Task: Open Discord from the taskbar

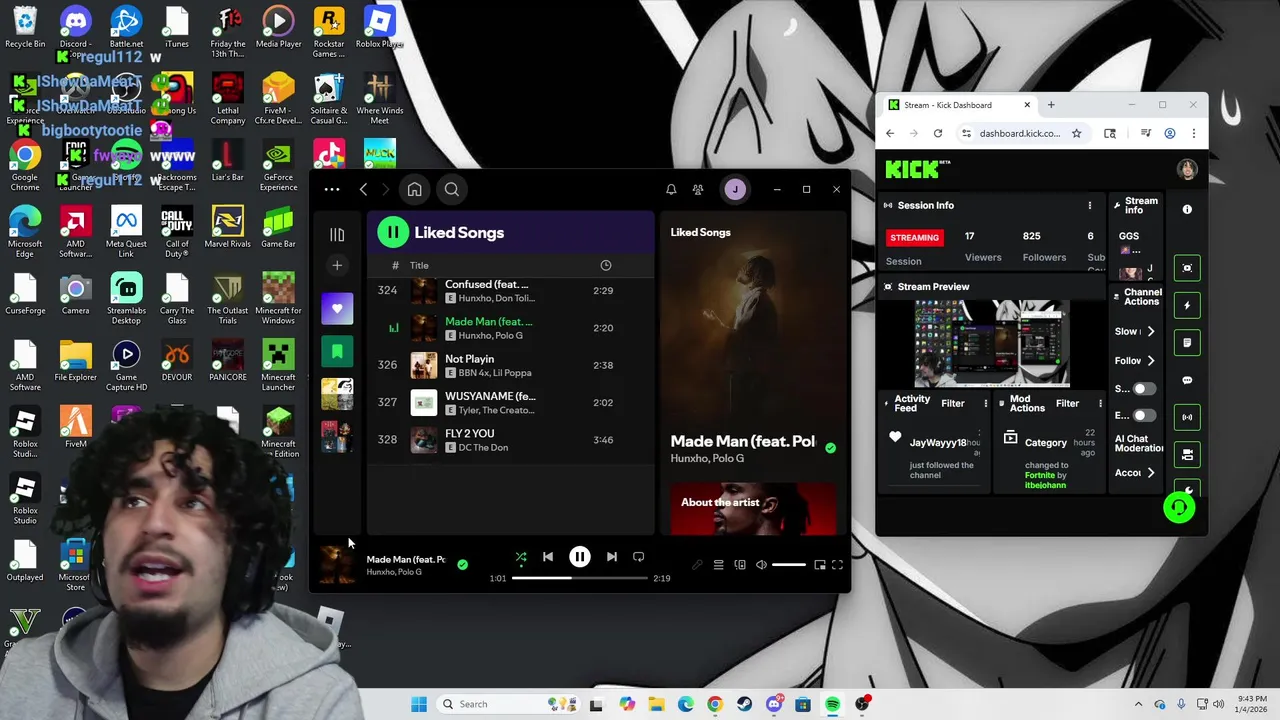Action: pyautogui.click(x=773, y=704)
